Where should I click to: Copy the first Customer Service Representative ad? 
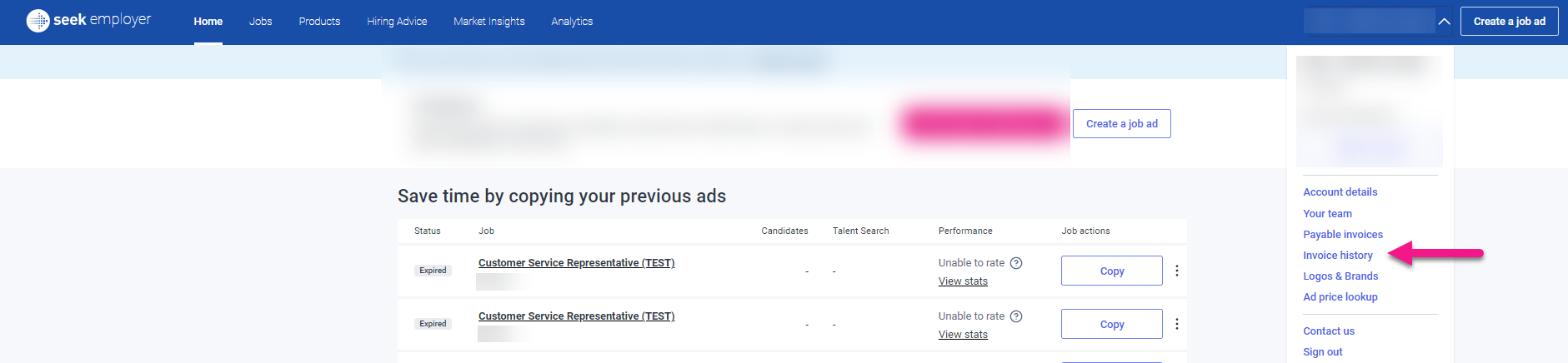[1111, 271]
